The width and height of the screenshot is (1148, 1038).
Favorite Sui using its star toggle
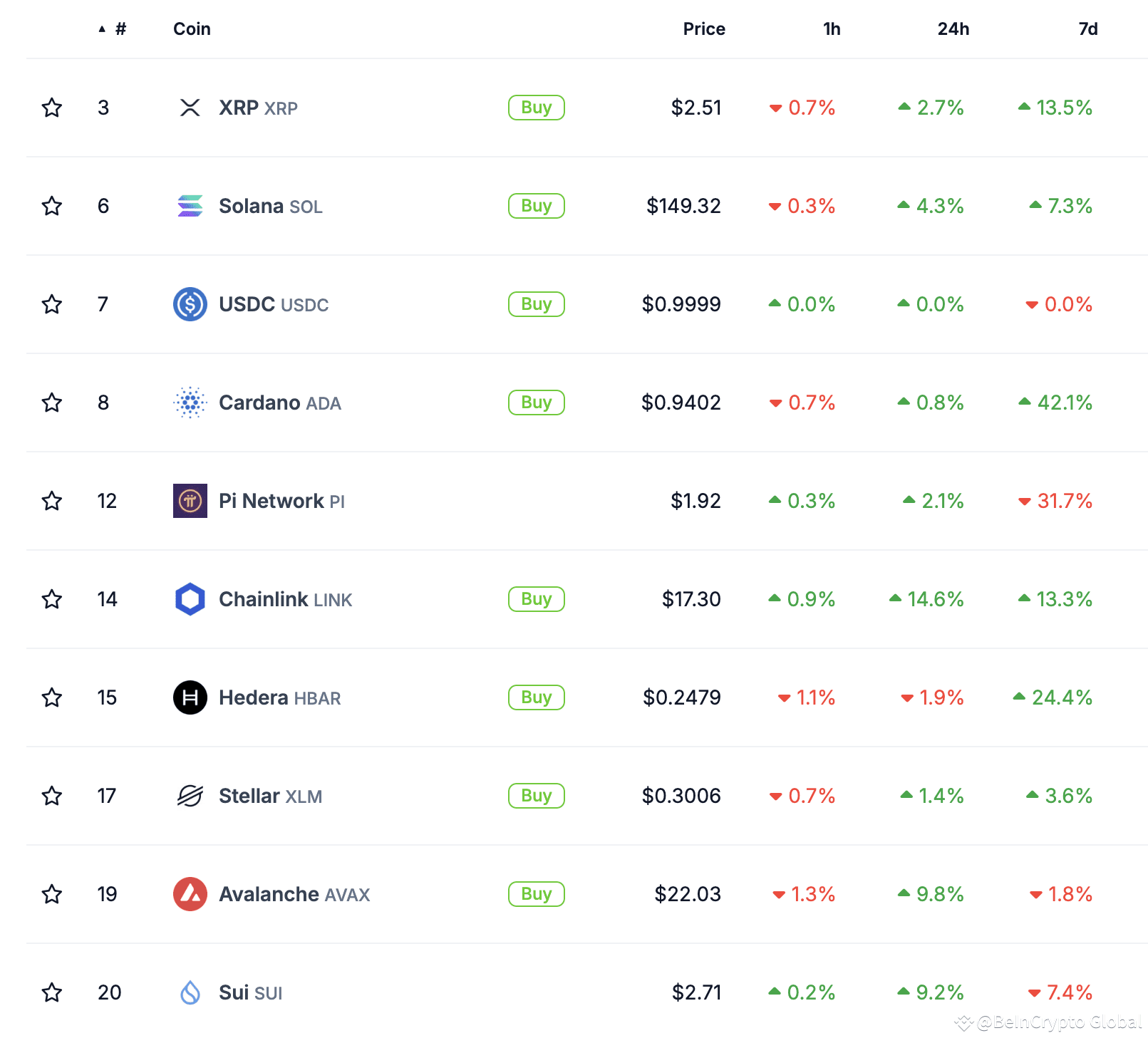point(51,992)
